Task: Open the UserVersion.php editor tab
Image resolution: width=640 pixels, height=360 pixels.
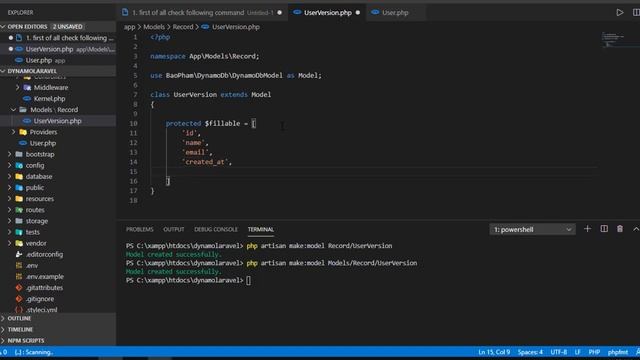Action: (327, 13)
